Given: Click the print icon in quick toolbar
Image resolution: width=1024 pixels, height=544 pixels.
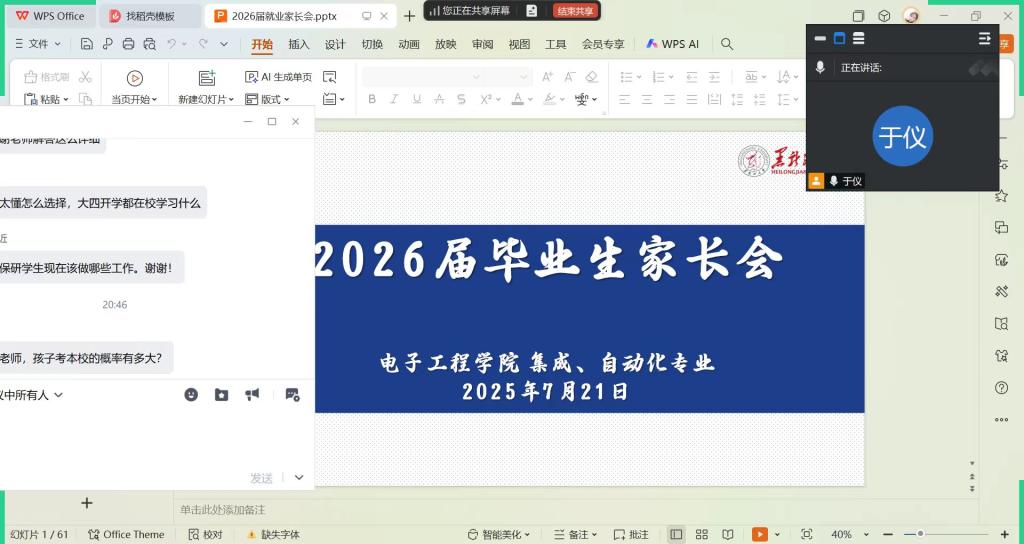Looking at the screenshot, I should click(128, 44).
